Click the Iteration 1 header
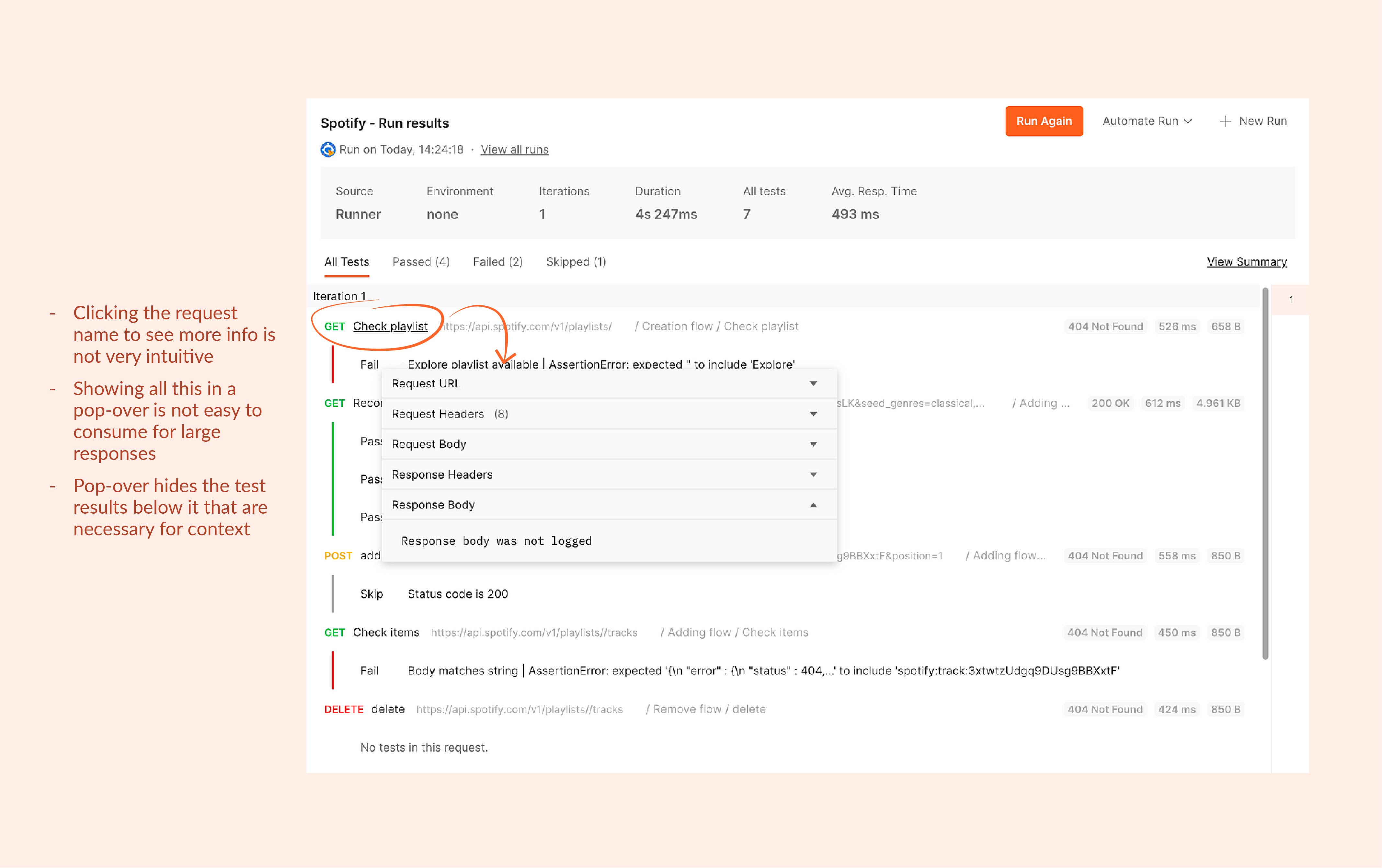The width and height of the screenshot is (1382, 868). click(x=339, y=296)
